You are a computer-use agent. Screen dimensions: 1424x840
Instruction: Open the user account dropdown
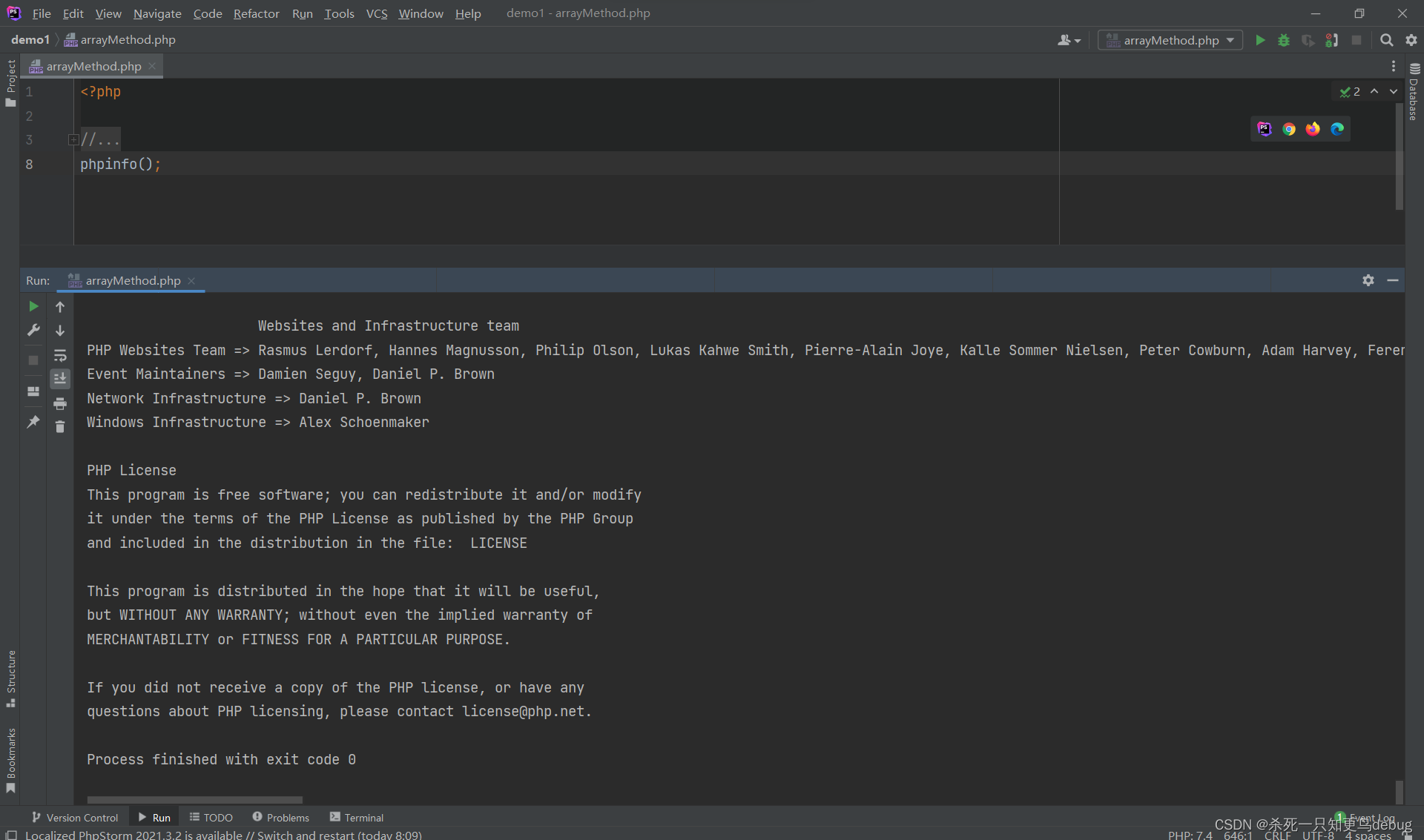click(1069, 40)
